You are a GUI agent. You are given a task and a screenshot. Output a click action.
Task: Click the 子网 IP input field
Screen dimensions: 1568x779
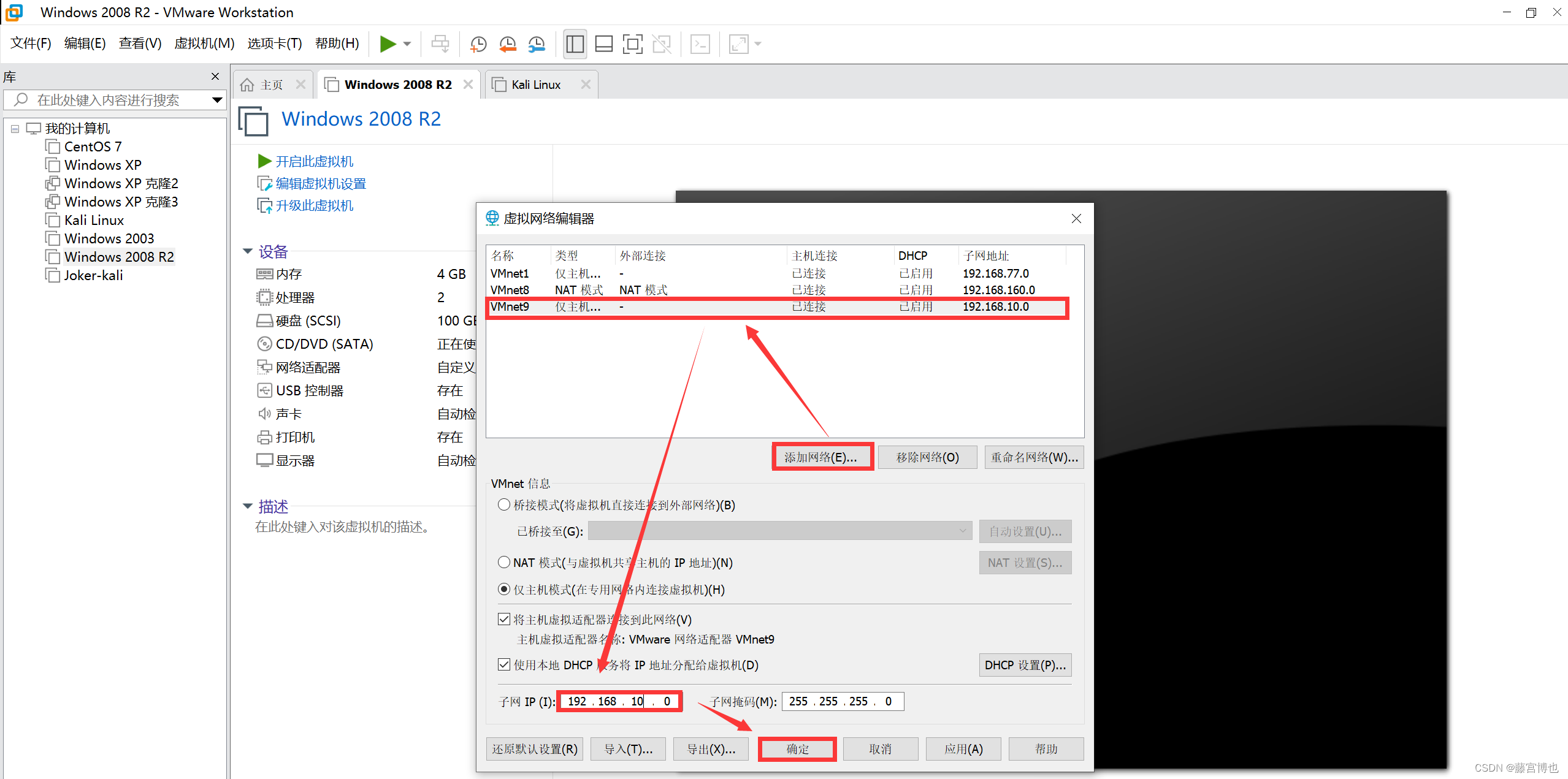[619, 701]
